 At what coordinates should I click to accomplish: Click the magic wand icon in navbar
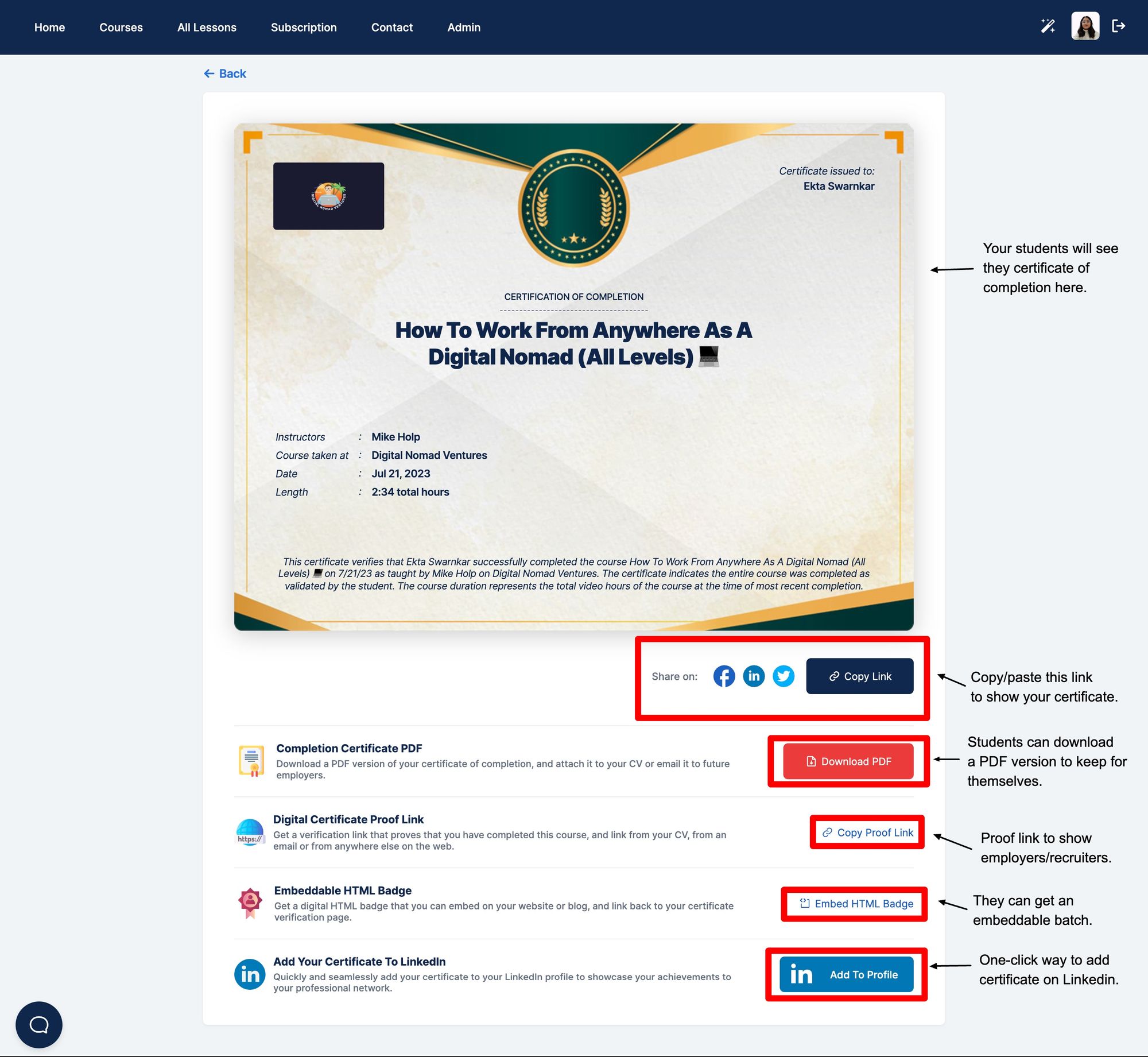(x=1048, y=26)
